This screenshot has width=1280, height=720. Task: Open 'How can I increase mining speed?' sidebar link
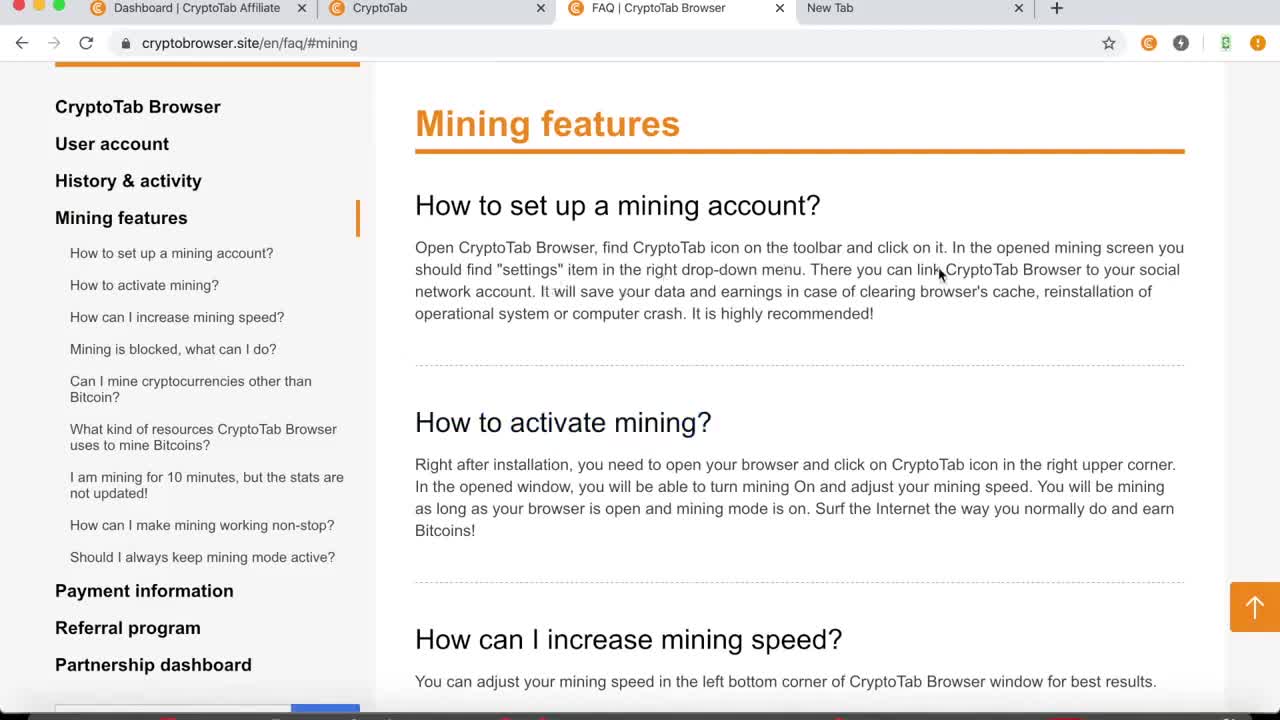tap(177, 317)
